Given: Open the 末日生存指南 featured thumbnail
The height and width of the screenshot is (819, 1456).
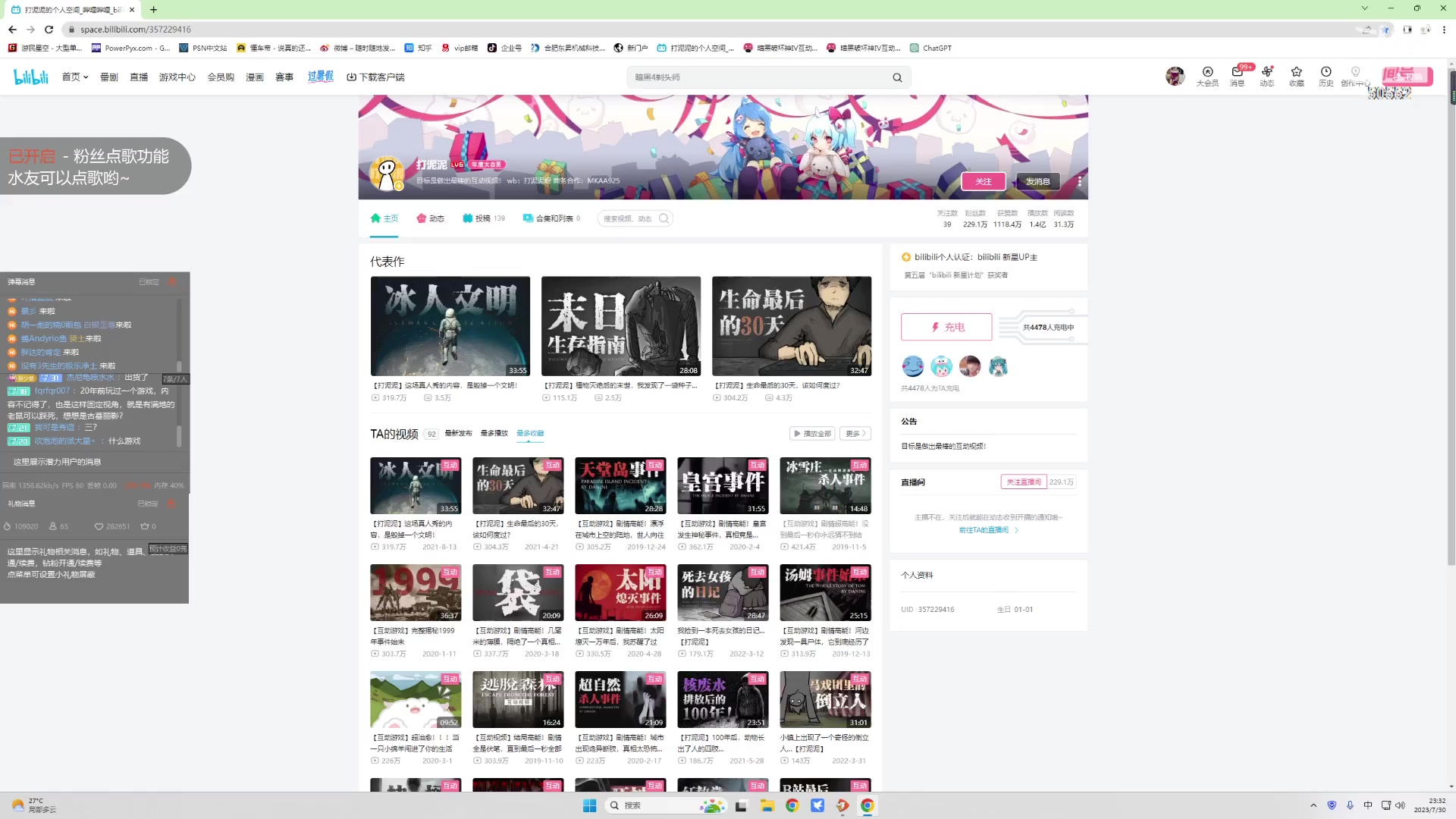Looking at the screenshot, I should coord(620,326).
